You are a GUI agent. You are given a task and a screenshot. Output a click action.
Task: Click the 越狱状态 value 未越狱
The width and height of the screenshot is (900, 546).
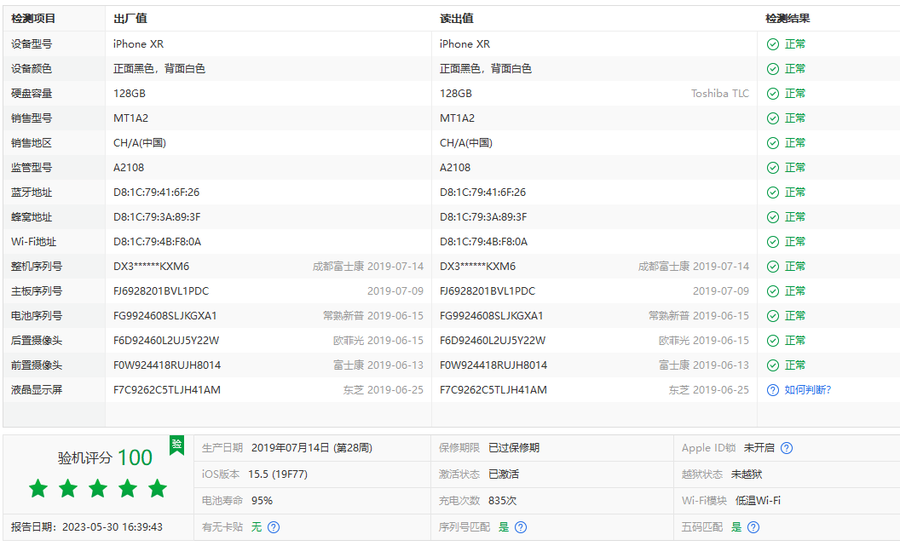click(746, 474)
